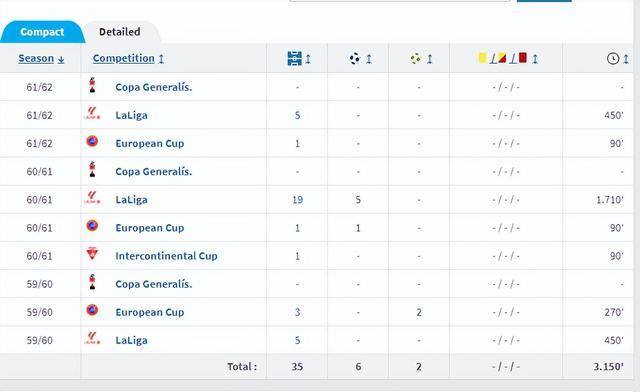Image resolution: width=640 pixels, height=392 pixels.
Task: Click the Intercontinental Cup trophy logo
Action: pyautogui.click(x=92, y=254)
